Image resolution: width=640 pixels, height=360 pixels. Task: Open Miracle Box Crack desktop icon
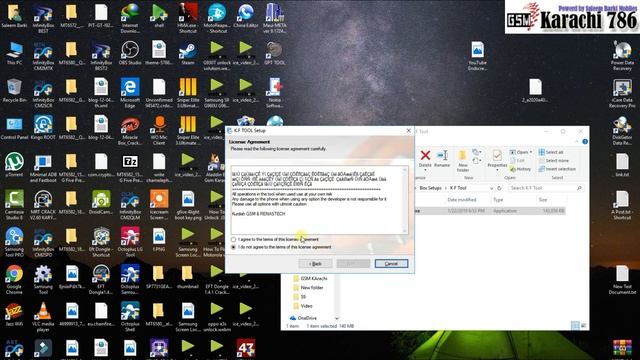[130, 131]
